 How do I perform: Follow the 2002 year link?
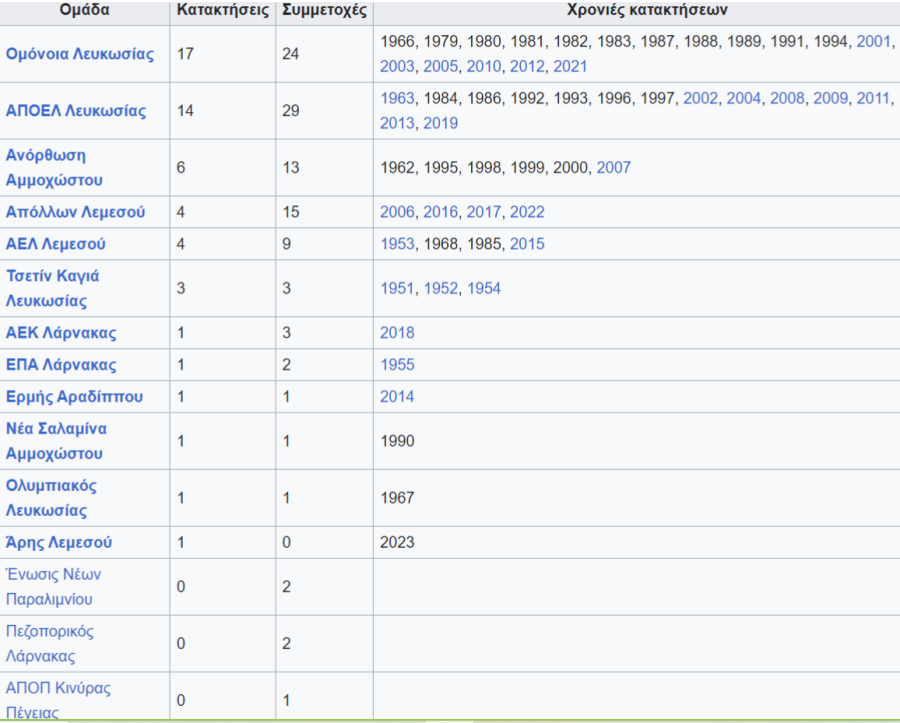coord(700,98)
